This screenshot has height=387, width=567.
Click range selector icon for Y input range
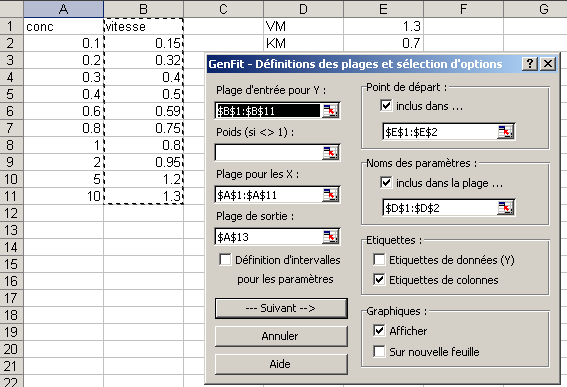click(x=330, y=111)
